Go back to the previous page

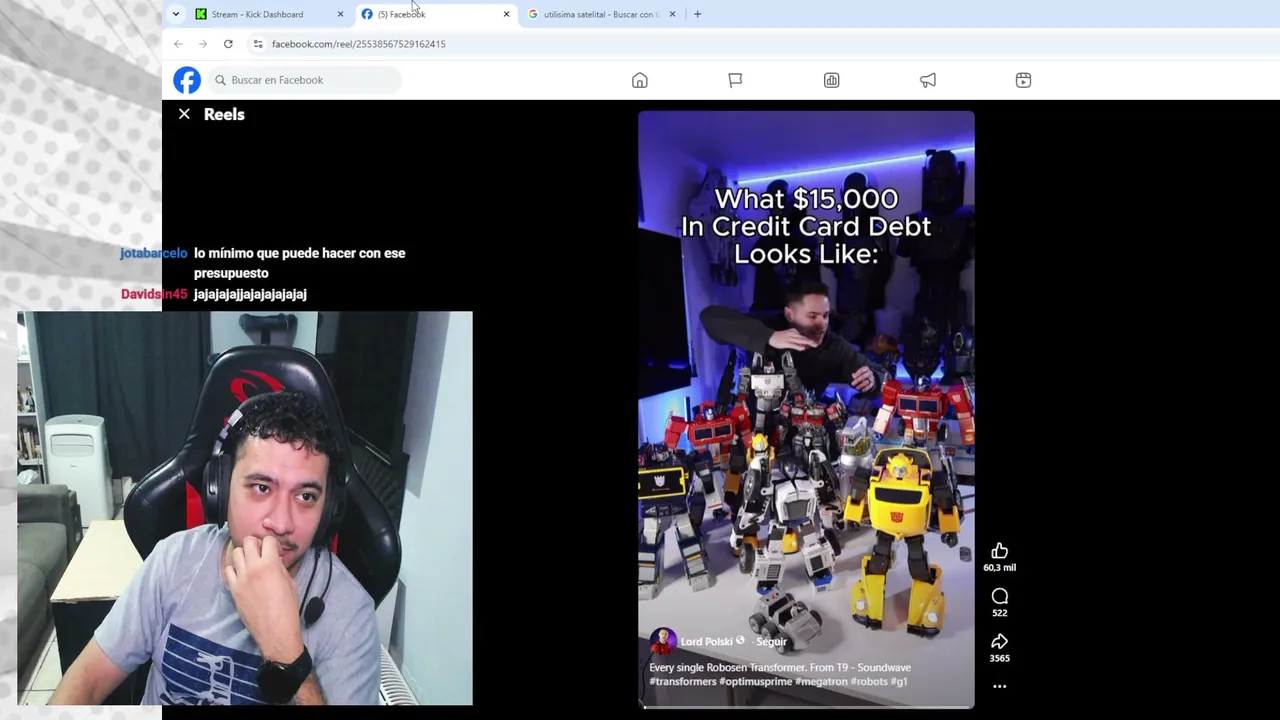[x=178, y=44]
